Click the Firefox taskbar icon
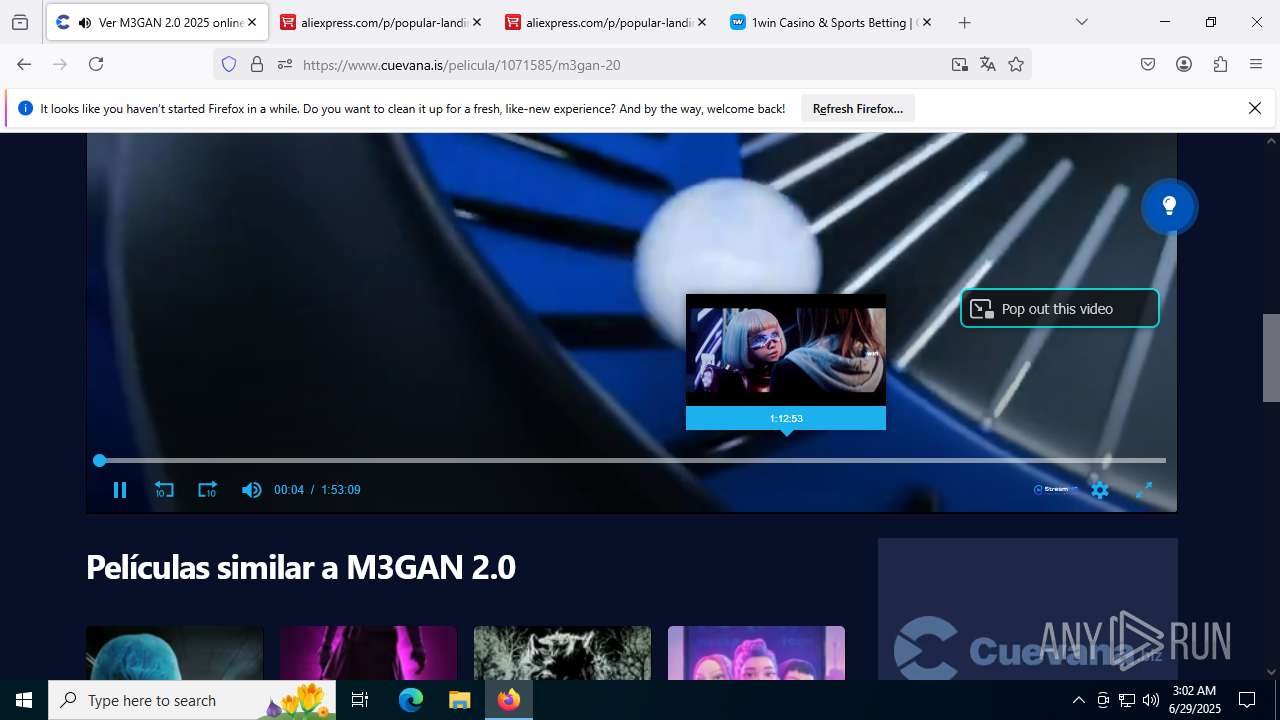This screenshot has height=720, width=1280. click(x=509, y=700)
